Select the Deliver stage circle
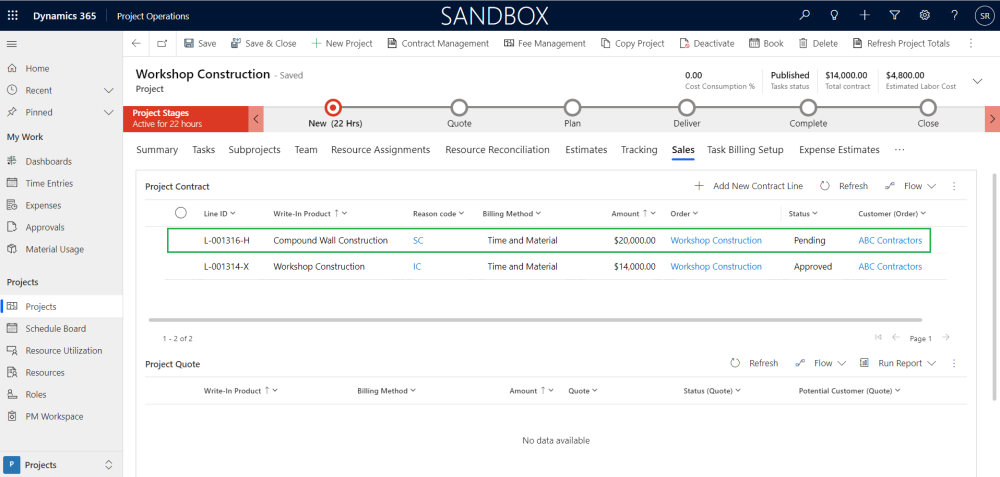The height and width of the screenshot is (477, 1000). [x=686, y=107]
